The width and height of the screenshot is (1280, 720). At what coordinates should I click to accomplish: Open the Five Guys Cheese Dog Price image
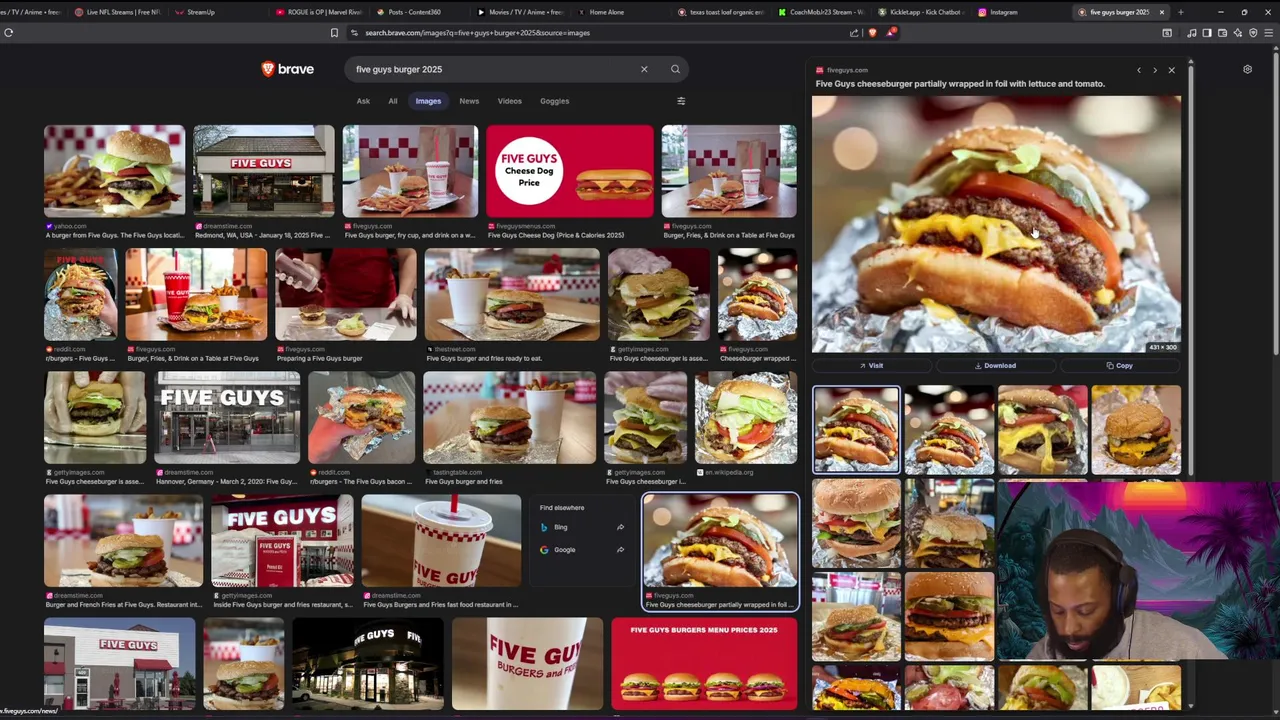coord(570,171)
